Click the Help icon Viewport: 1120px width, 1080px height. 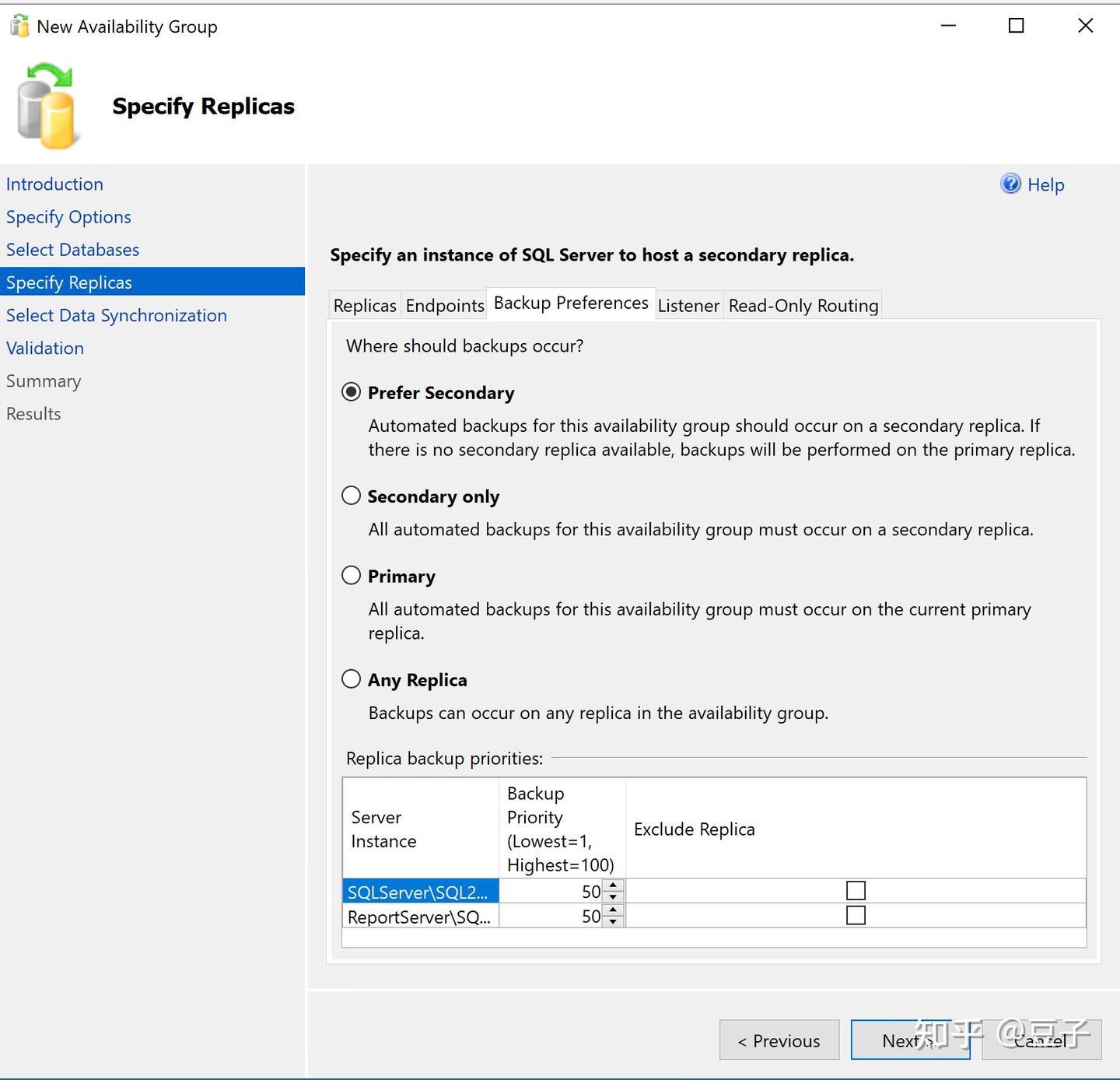(1010, 184)
